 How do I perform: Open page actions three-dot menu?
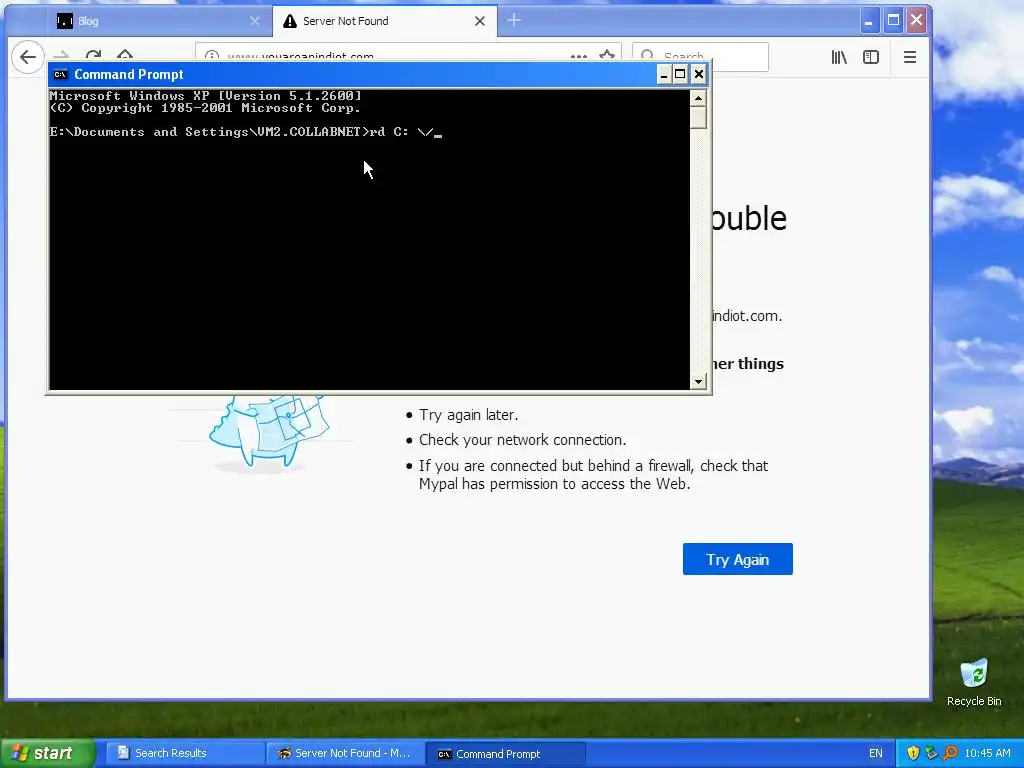(579, 56)
